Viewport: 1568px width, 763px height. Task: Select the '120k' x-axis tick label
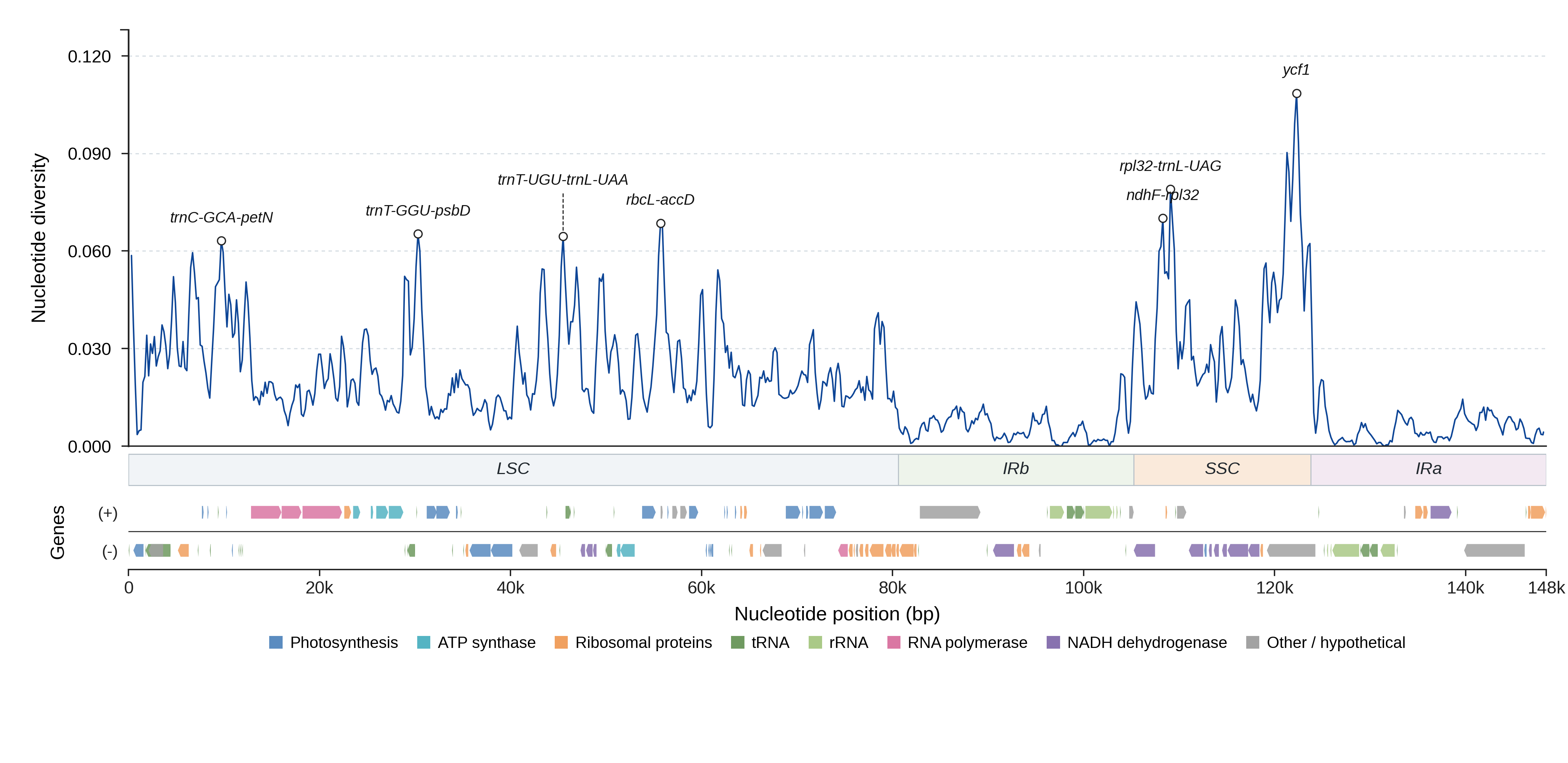click(1274, 588)
